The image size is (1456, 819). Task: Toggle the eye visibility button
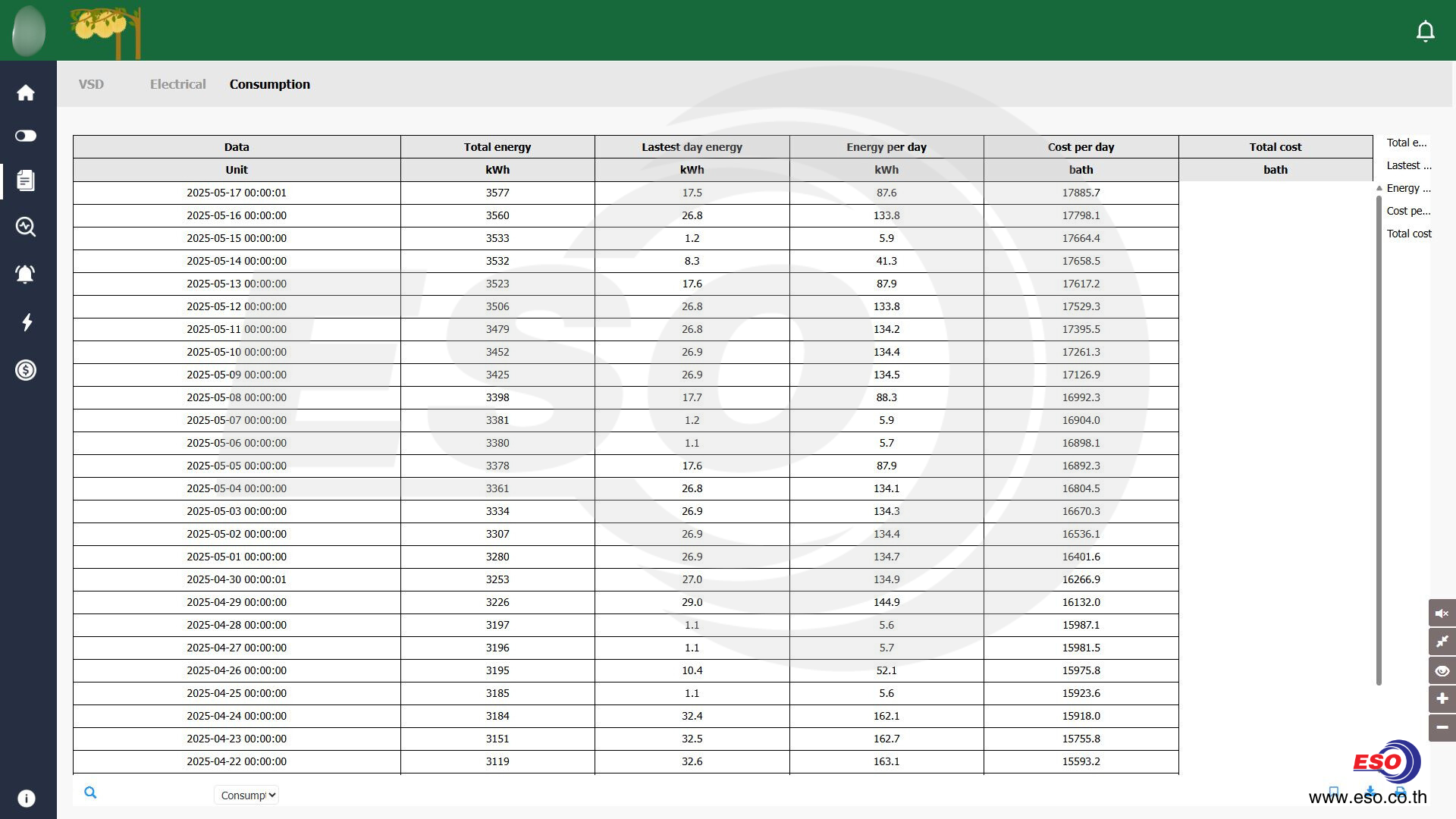tap(1442, 670)
